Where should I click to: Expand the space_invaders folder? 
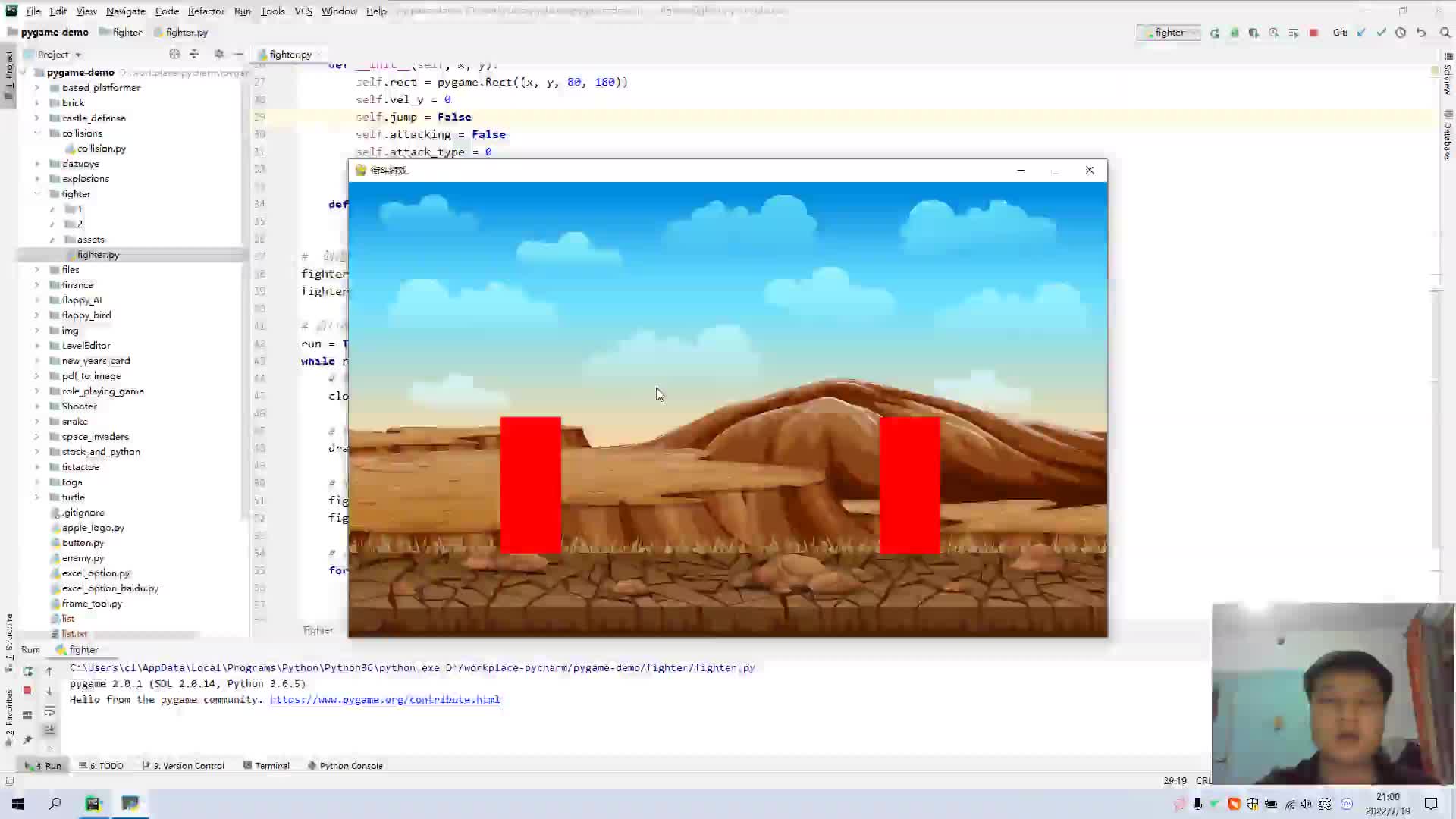click(x=36, y=436)
